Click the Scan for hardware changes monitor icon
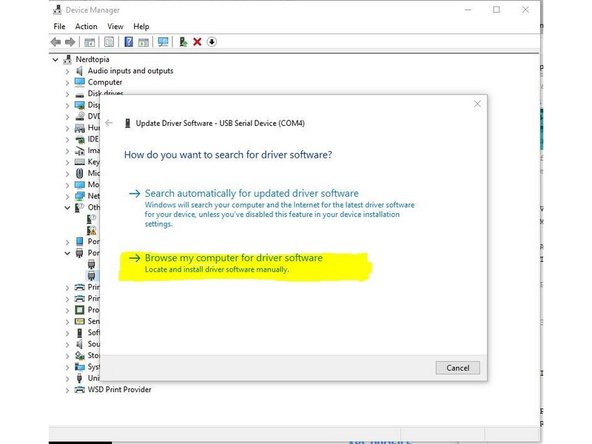This screenshot has width=592, height=444. coord(163,42)
